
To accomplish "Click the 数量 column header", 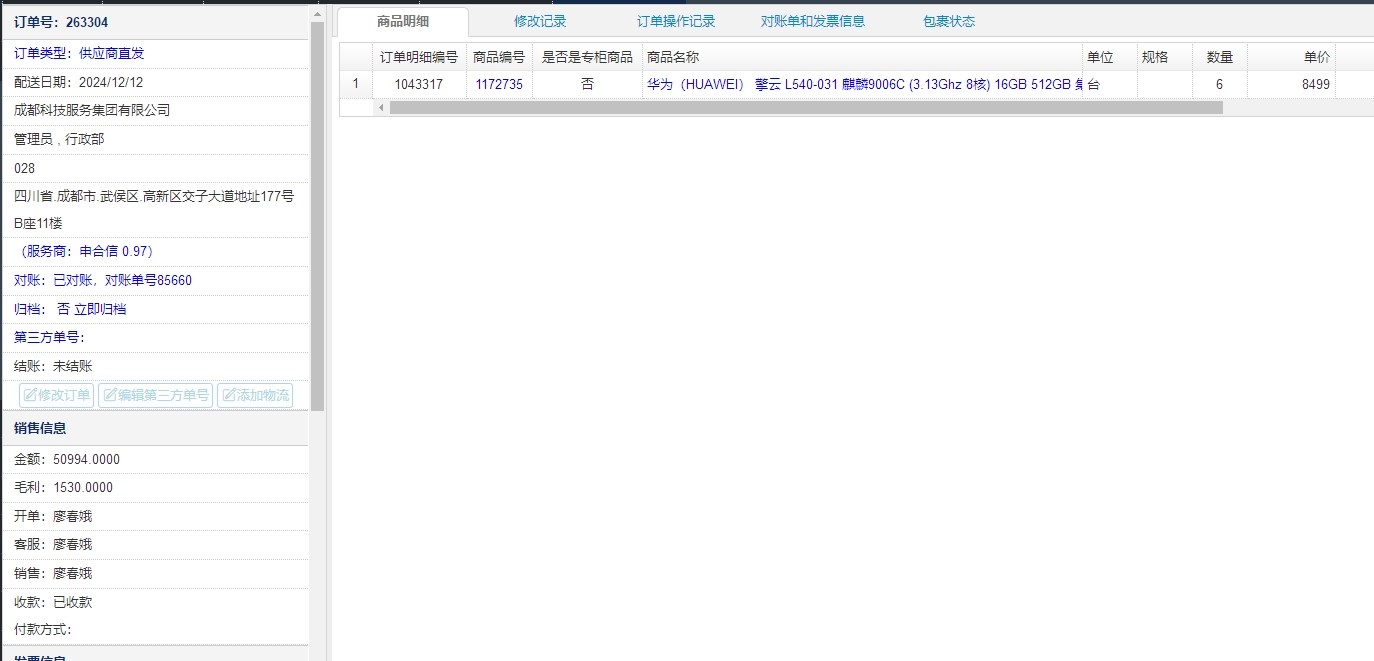I will (1220, 57).
